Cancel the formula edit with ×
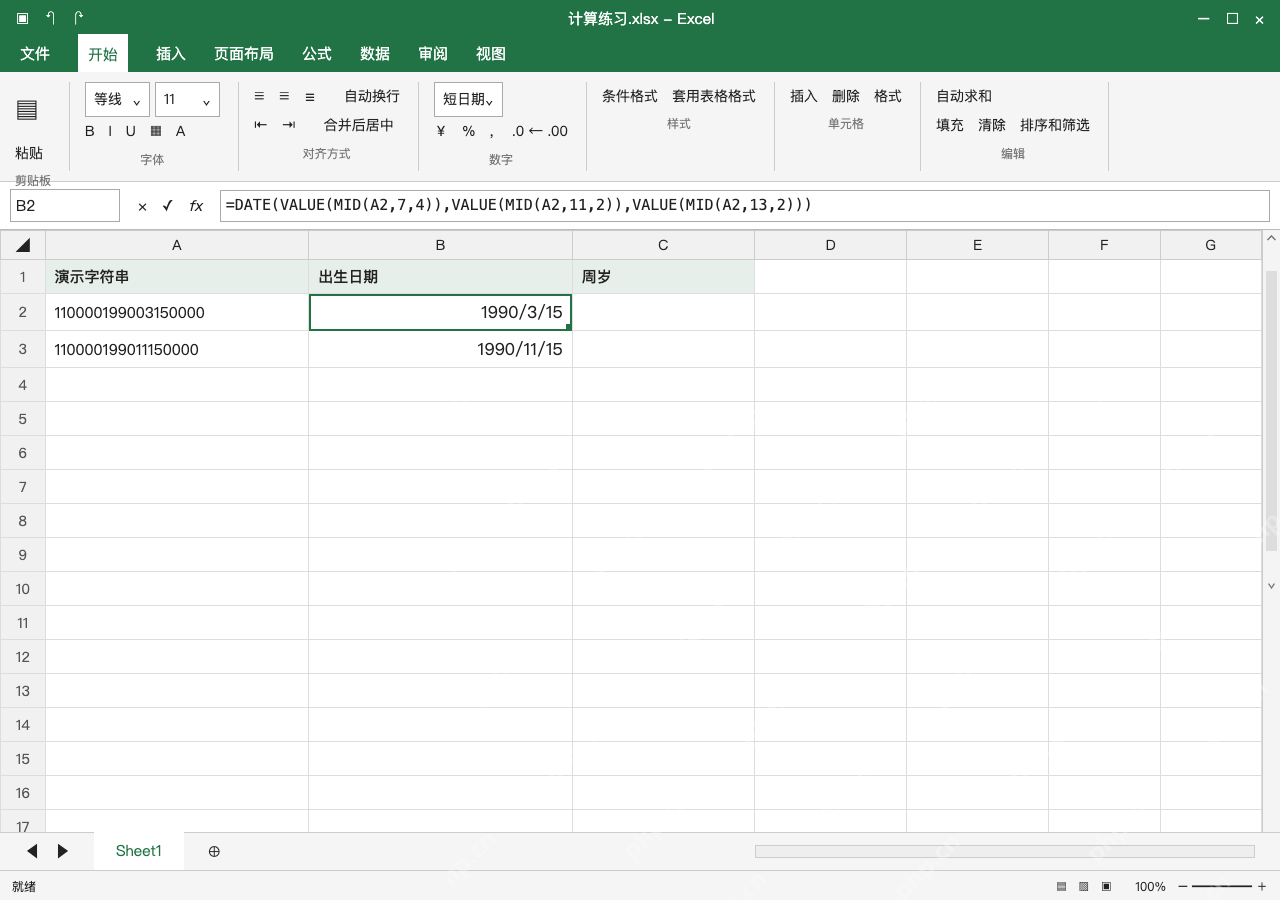Image resolution: width=1280 pixels, height=900 pixels. click(x=142, y=206)
